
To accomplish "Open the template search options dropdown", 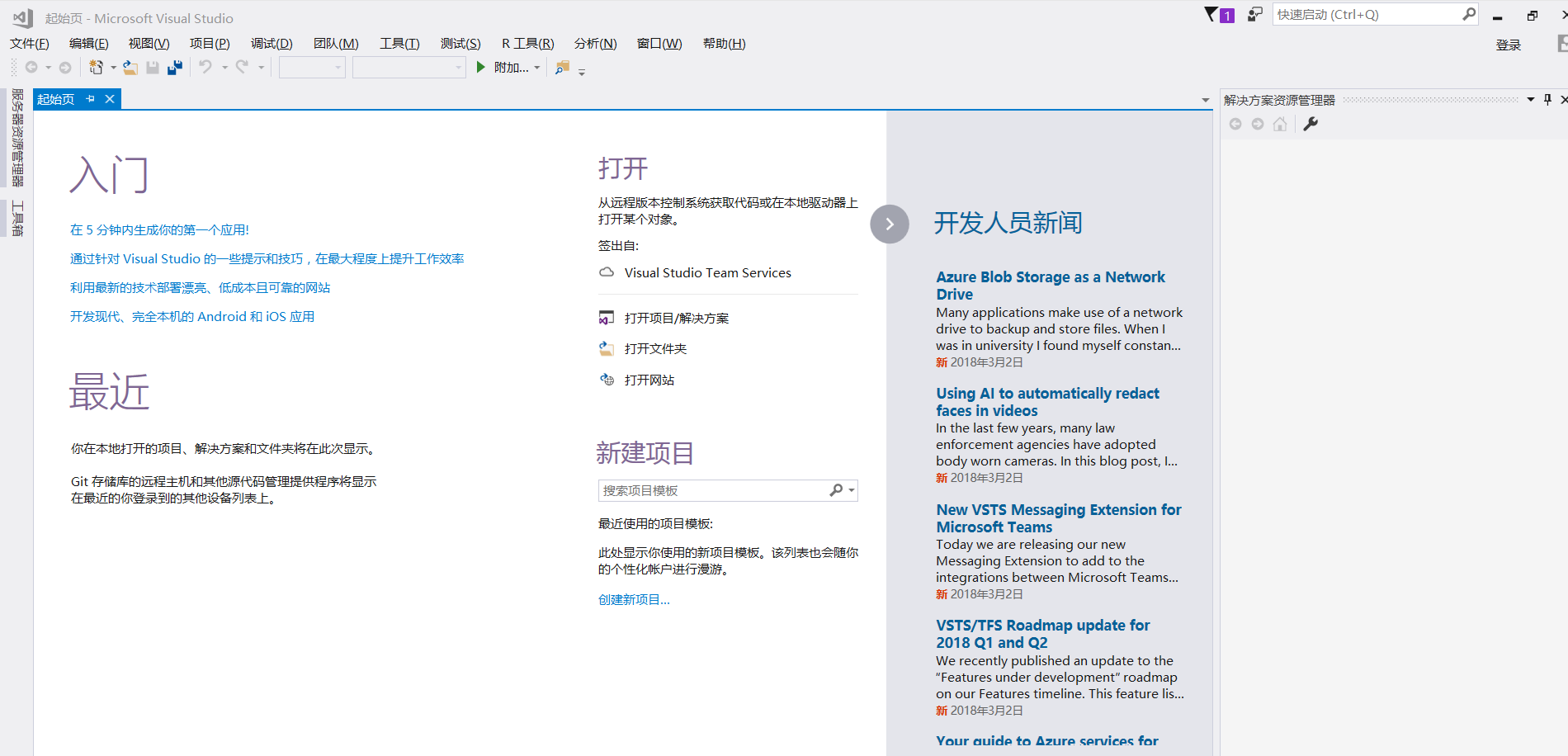I will (x=852, y=490).
